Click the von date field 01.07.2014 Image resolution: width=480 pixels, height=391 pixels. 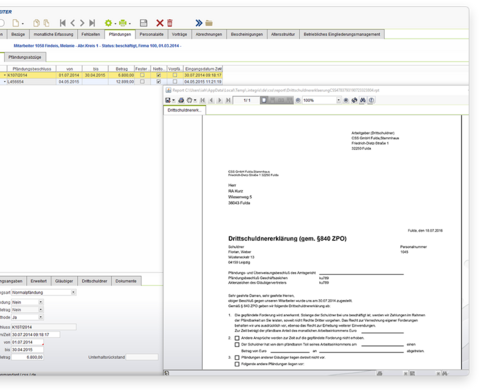pyautogui.click(x=27, y=342)
